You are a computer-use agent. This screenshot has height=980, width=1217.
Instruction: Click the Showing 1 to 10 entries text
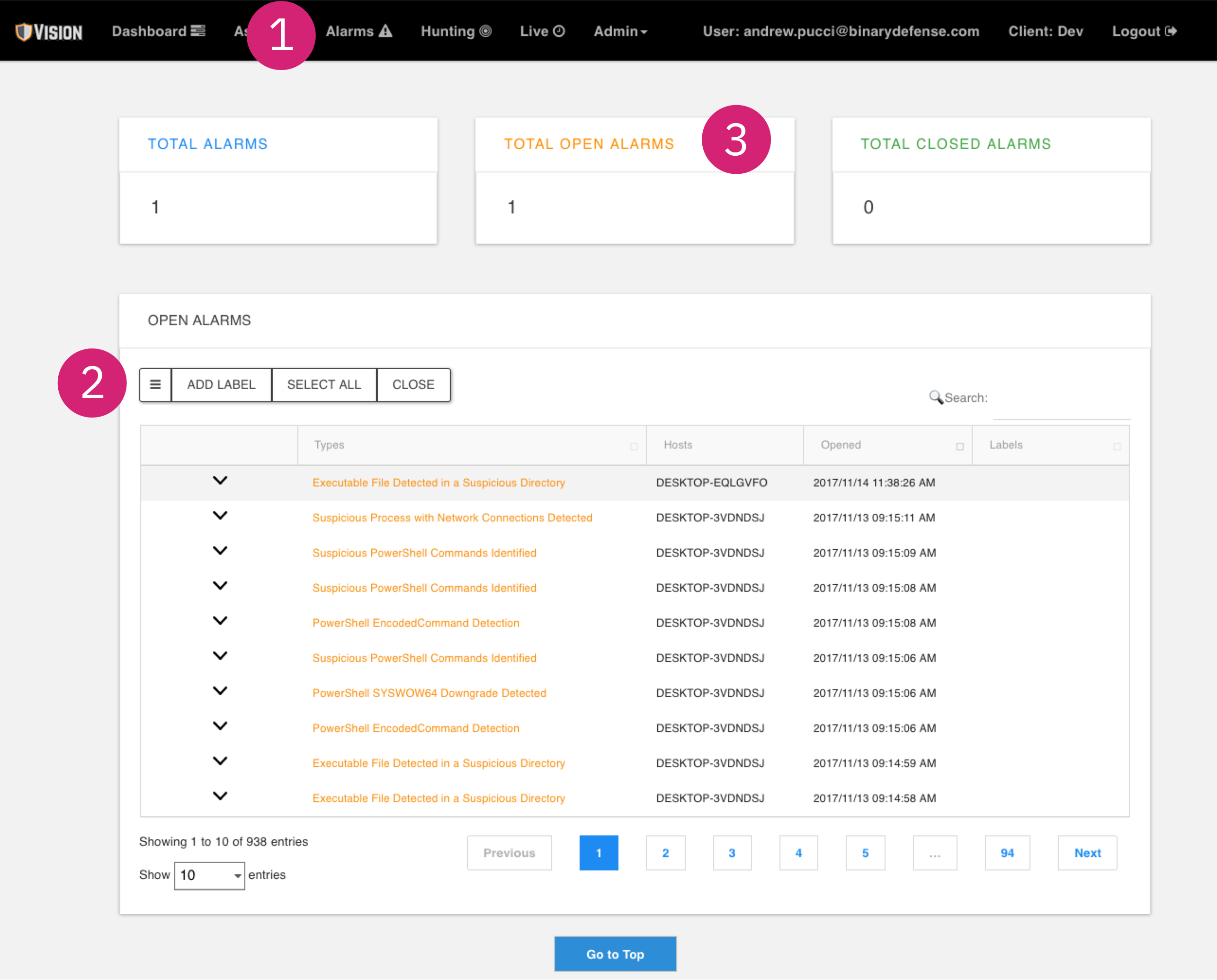pos(224,842)
